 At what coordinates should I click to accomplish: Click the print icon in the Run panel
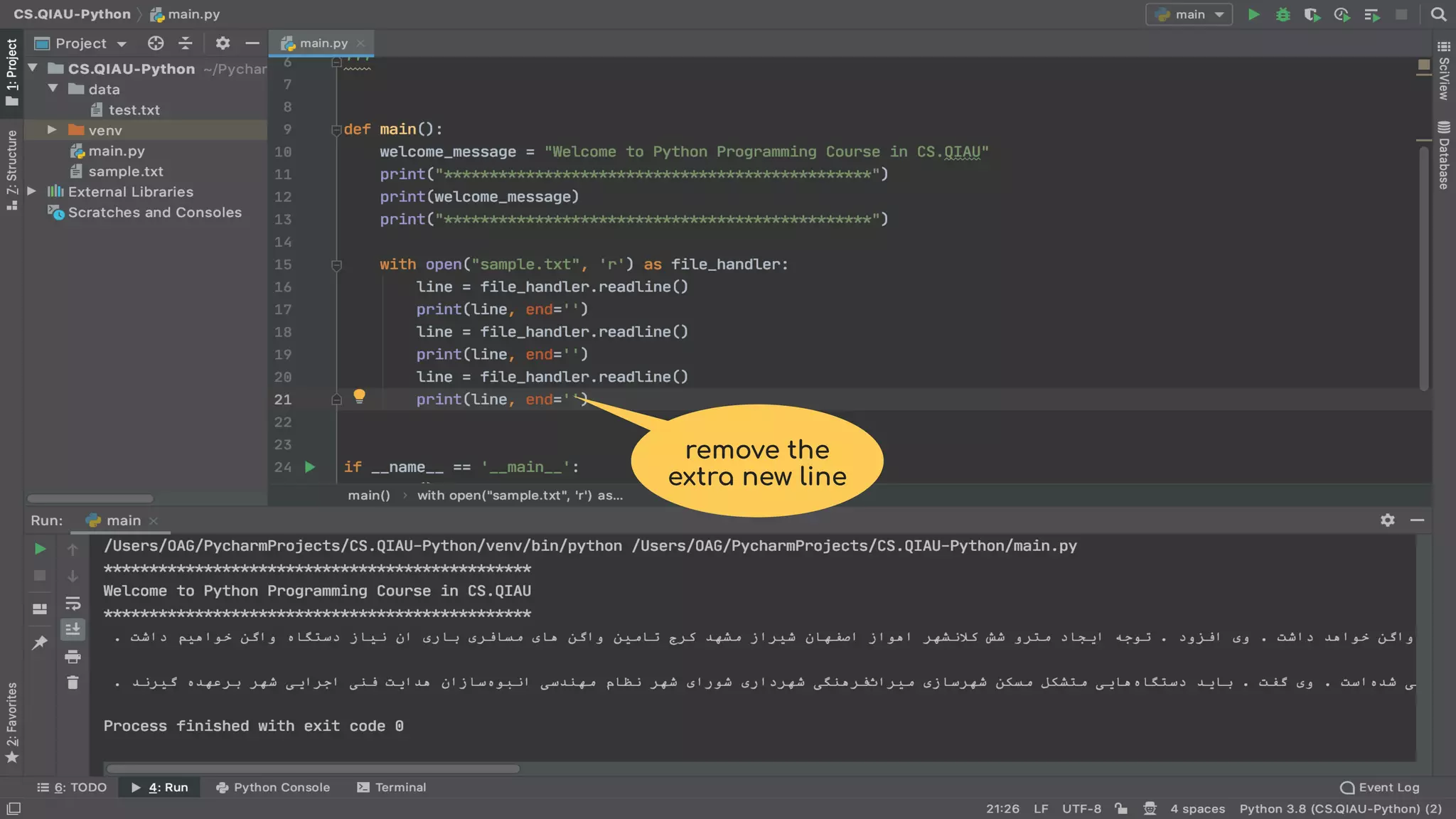pyautogui.click(x=73, y=656)
